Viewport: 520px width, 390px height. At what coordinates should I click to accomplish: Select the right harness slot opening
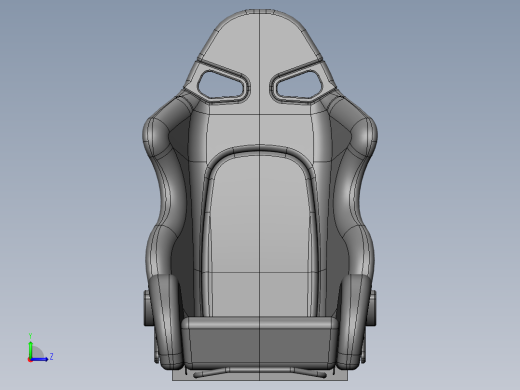(x=299, y=84)
